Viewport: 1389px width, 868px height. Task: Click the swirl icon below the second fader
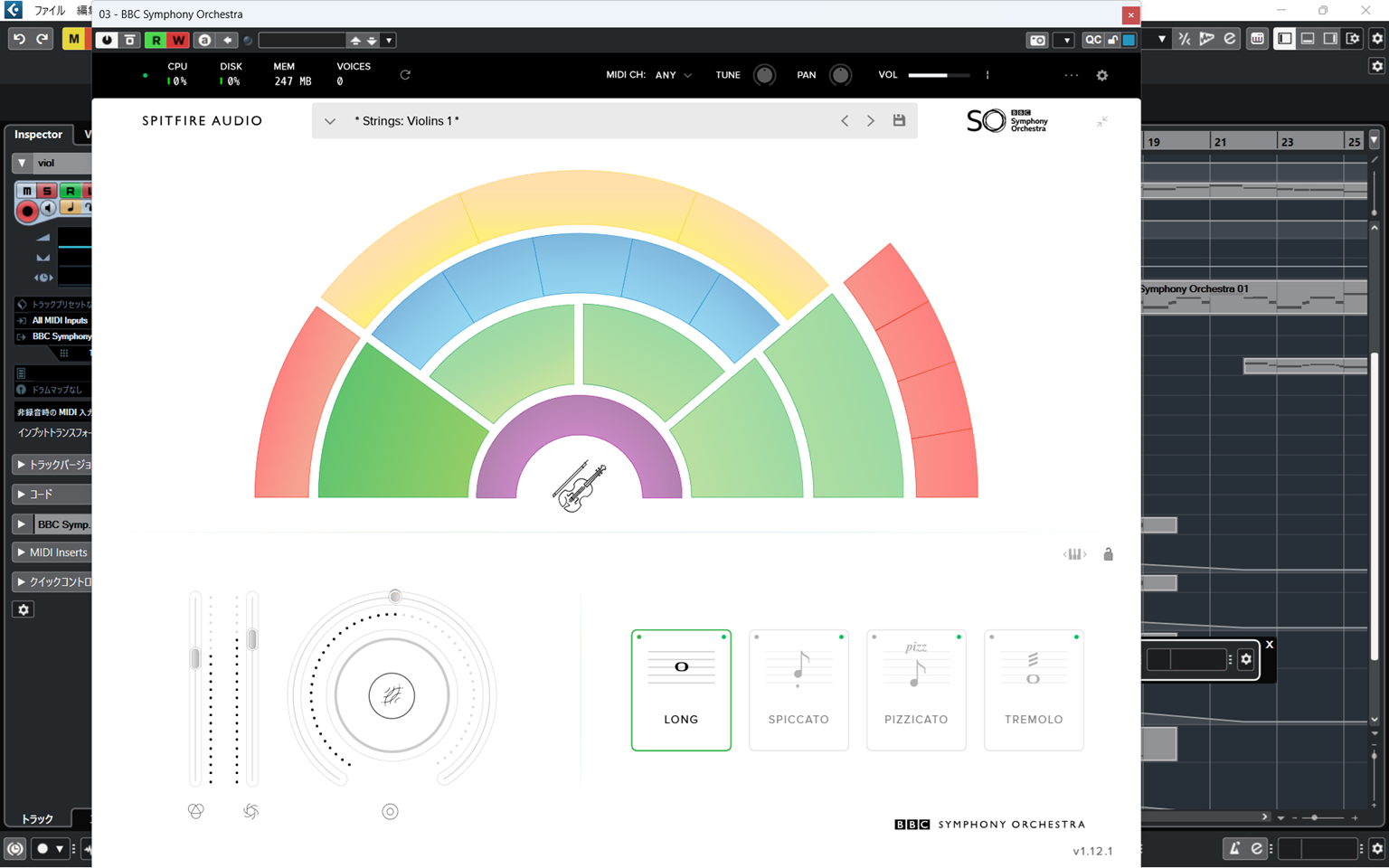click(250, 811)
